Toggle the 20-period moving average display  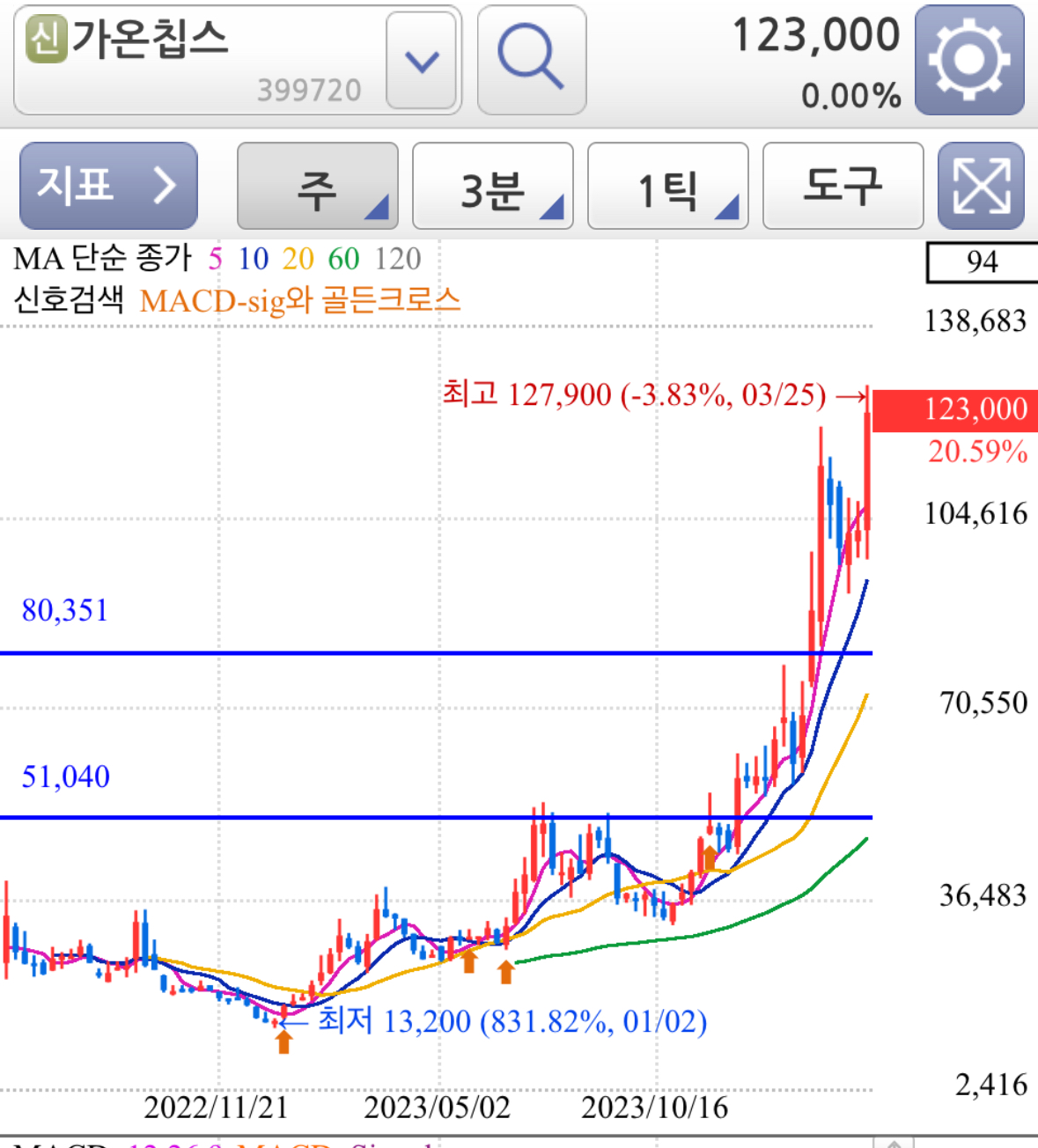[x=298, y=260]
